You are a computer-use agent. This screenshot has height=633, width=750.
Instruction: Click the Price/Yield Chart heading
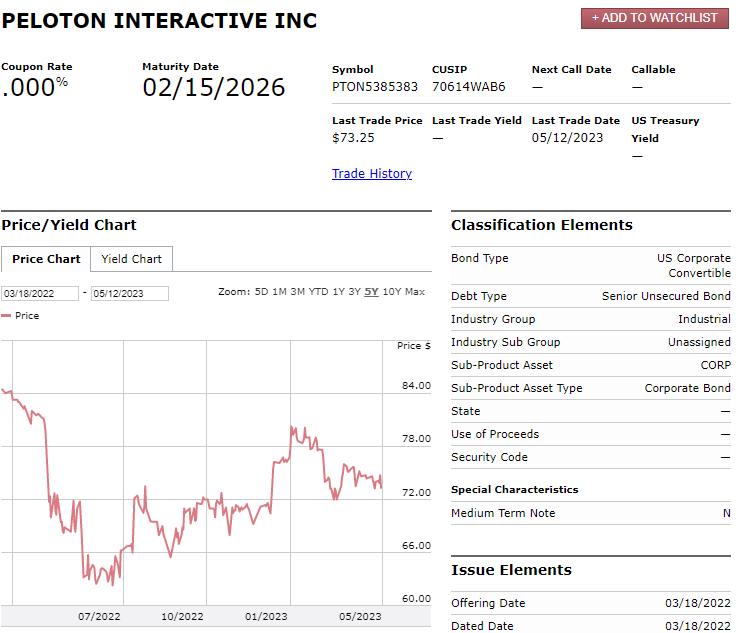[x=69, y=225]
